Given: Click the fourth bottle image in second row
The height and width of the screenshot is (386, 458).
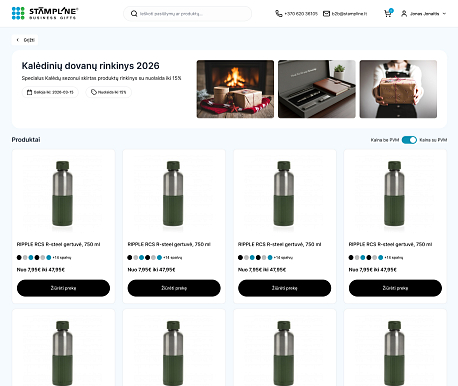Looking at the screenshot, I should [x=395, y=353].
